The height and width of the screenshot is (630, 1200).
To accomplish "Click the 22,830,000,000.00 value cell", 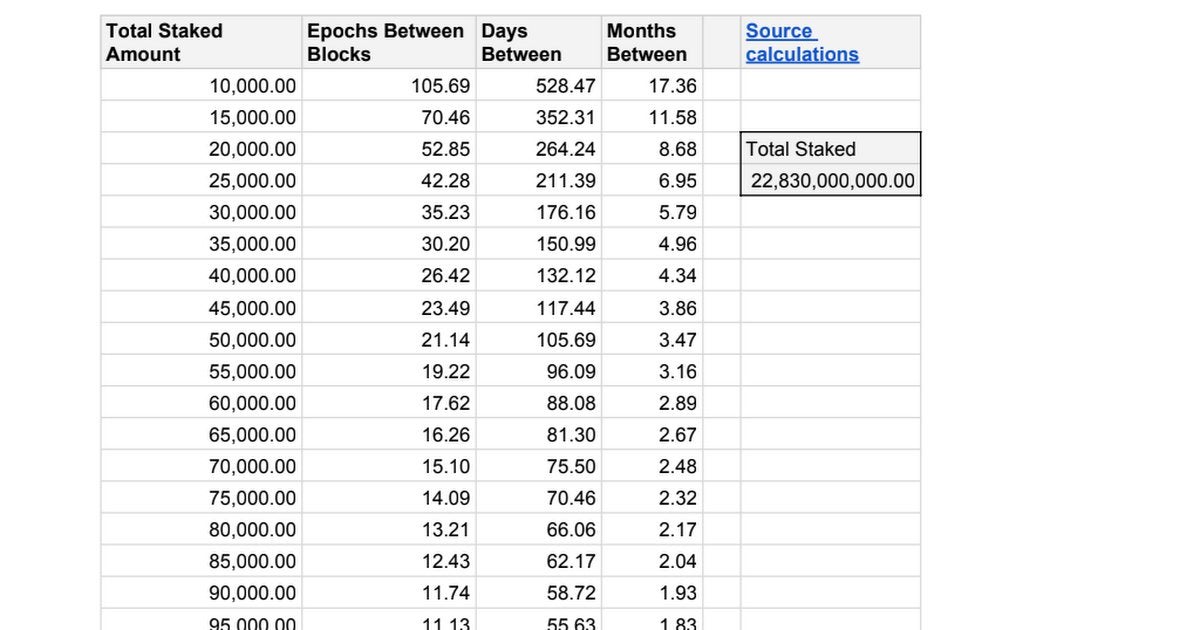I will pos(832,181).
